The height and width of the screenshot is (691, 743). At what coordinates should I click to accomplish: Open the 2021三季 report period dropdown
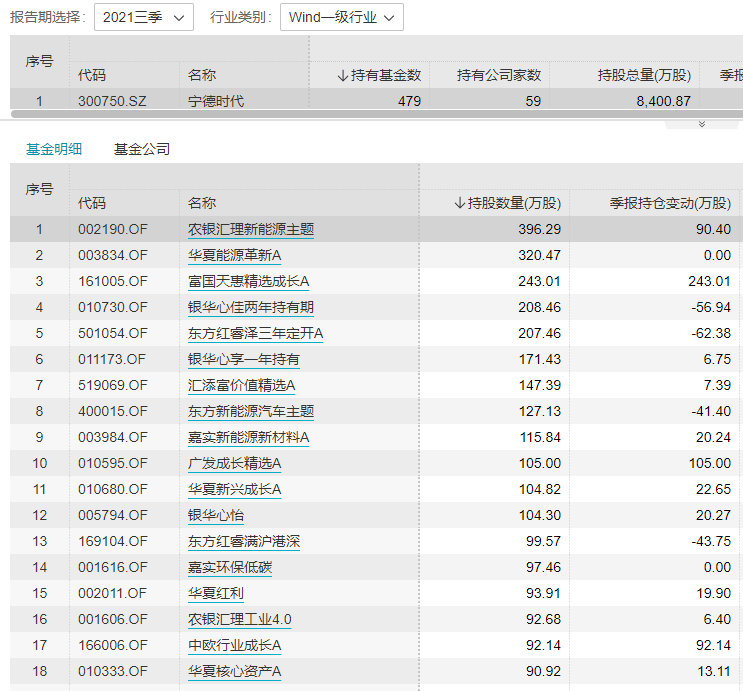144,17
